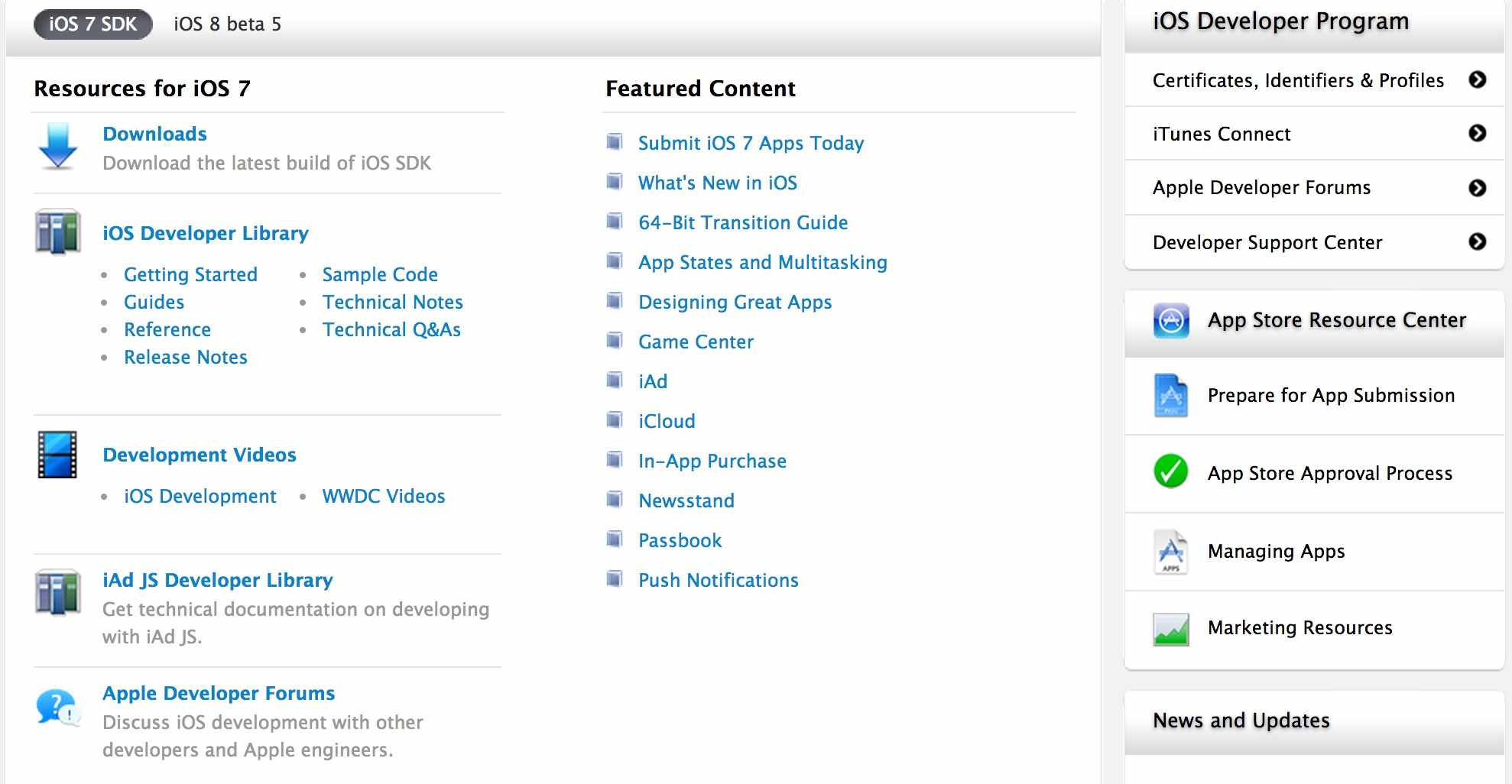Click arrow beside Apple Developer Forums in sidebar
Screen dimensions: 1512x784
point(1478,188)
